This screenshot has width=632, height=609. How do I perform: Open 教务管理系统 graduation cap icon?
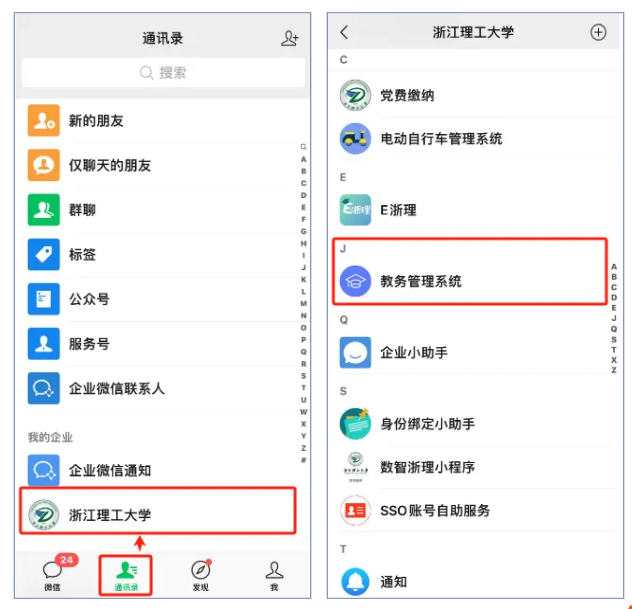tap(355, 281)
